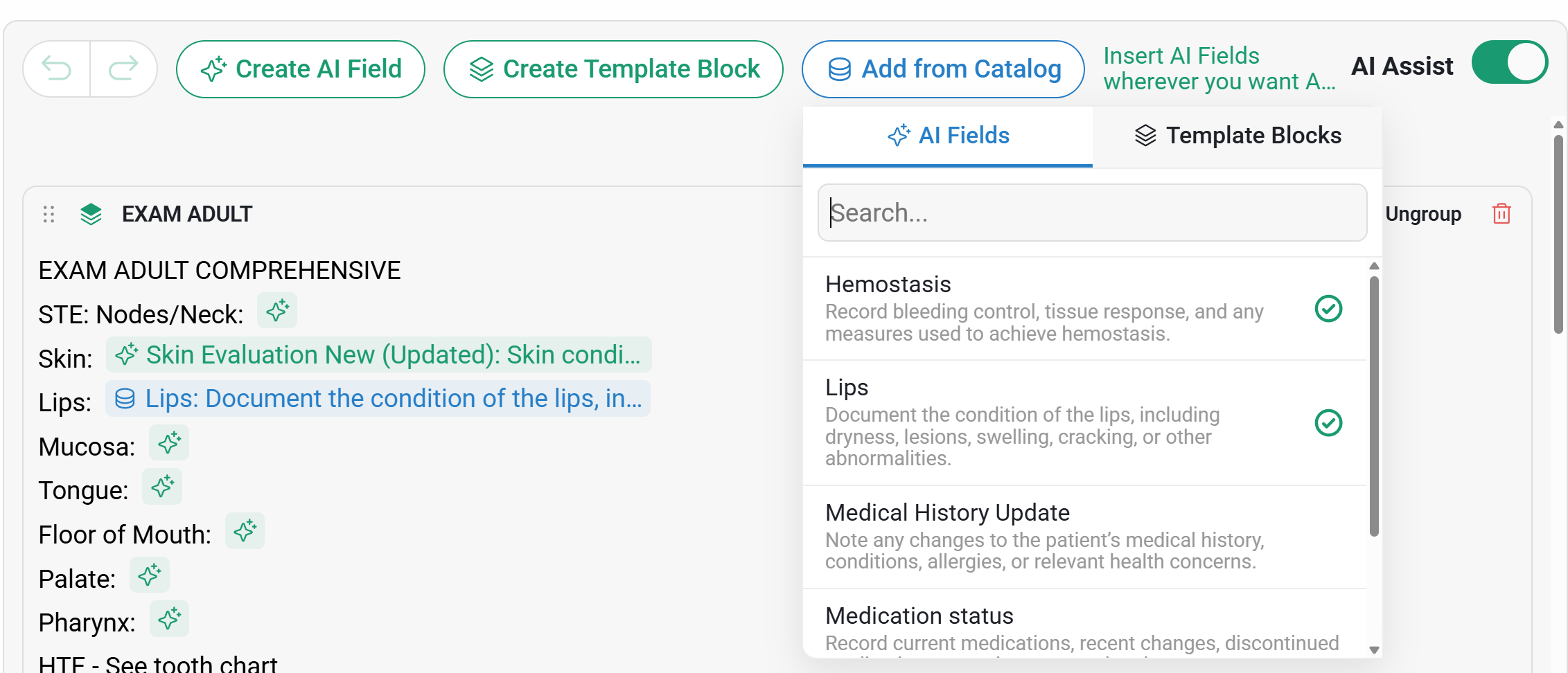Click the AI sparkle field for Floor of Mouth
1568x673 pixels.
click(x=245, y=530)
